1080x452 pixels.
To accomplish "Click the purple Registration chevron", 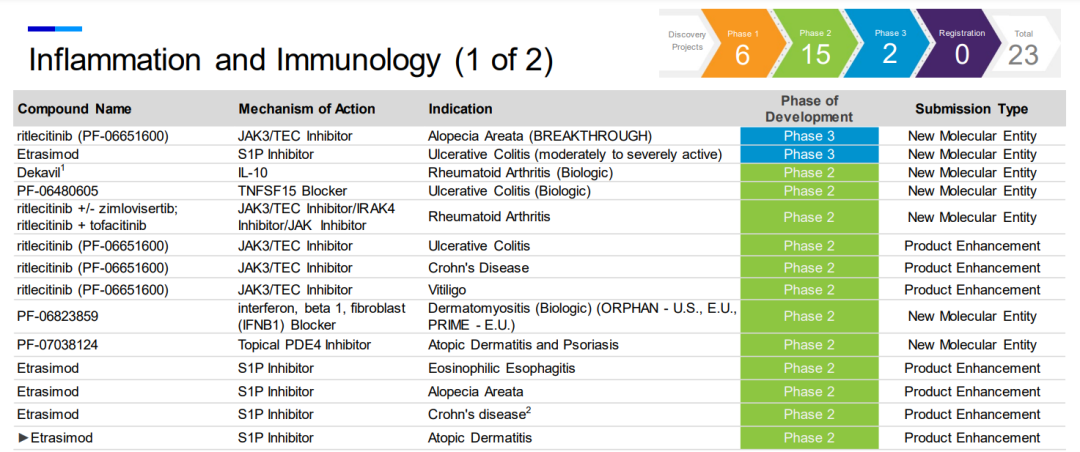I will [961, 45].
